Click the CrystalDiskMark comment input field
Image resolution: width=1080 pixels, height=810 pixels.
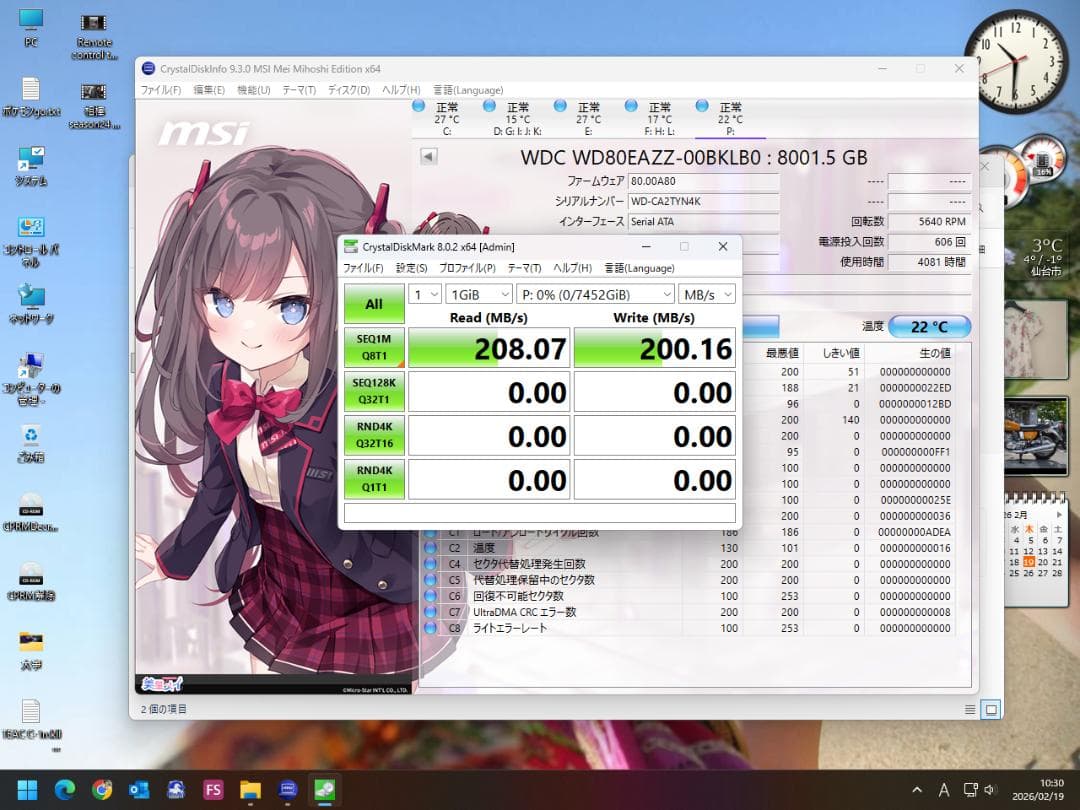coord(539,513)
